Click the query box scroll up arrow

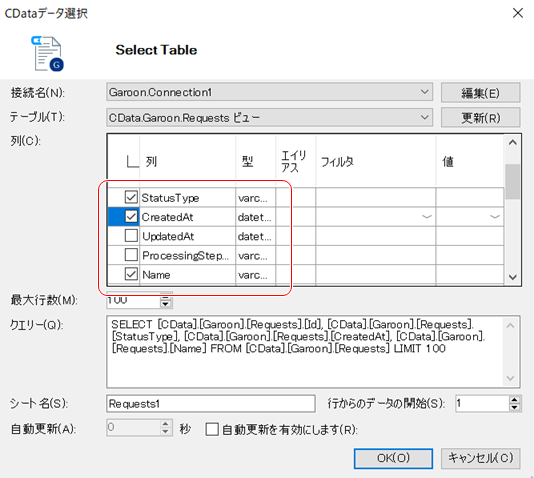coord(510,326)
